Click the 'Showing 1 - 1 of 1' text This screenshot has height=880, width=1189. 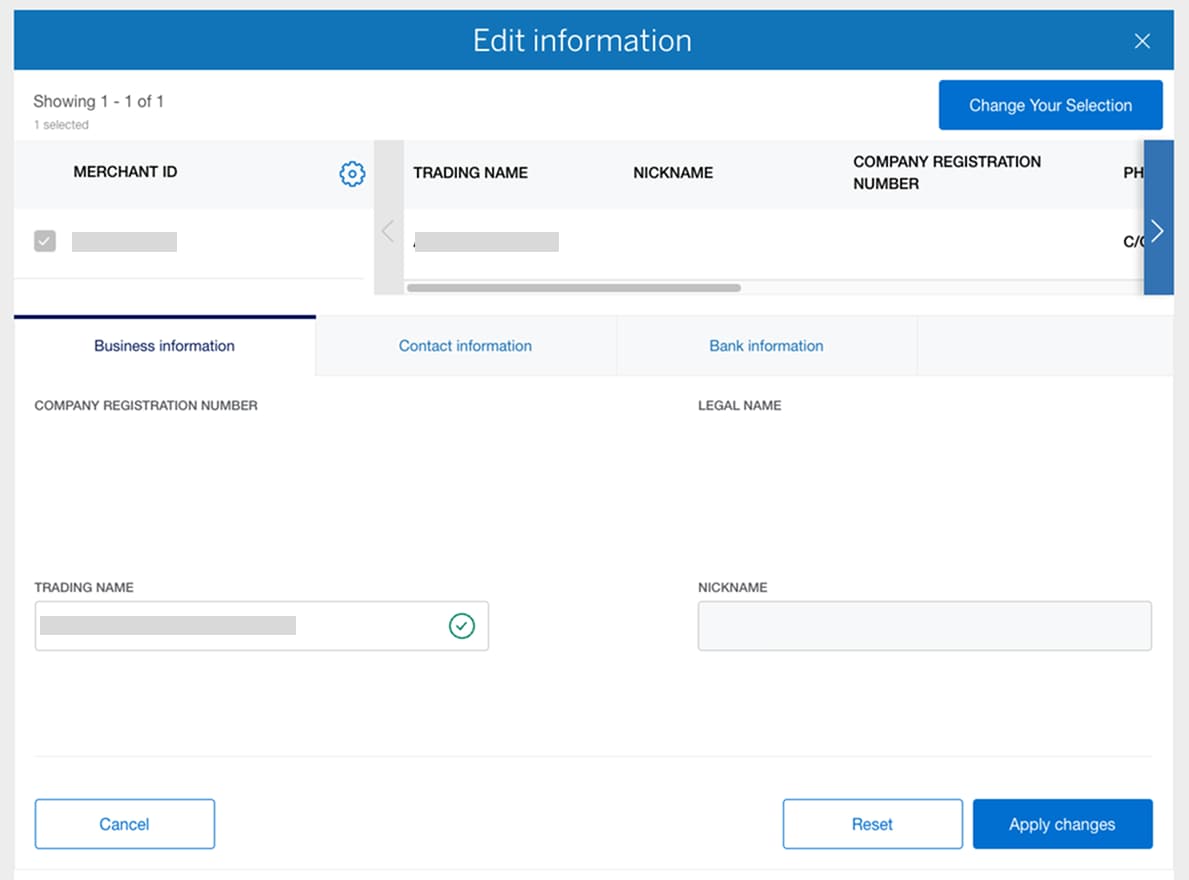click(99, 102)
